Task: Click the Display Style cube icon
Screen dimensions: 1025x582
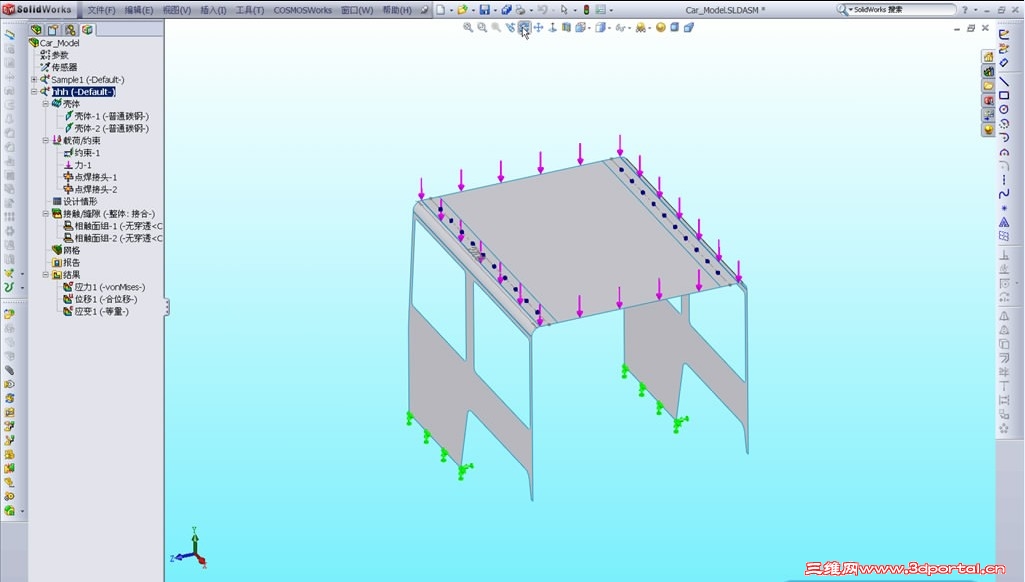Action: pyautogui.click(x=600, y=27)
